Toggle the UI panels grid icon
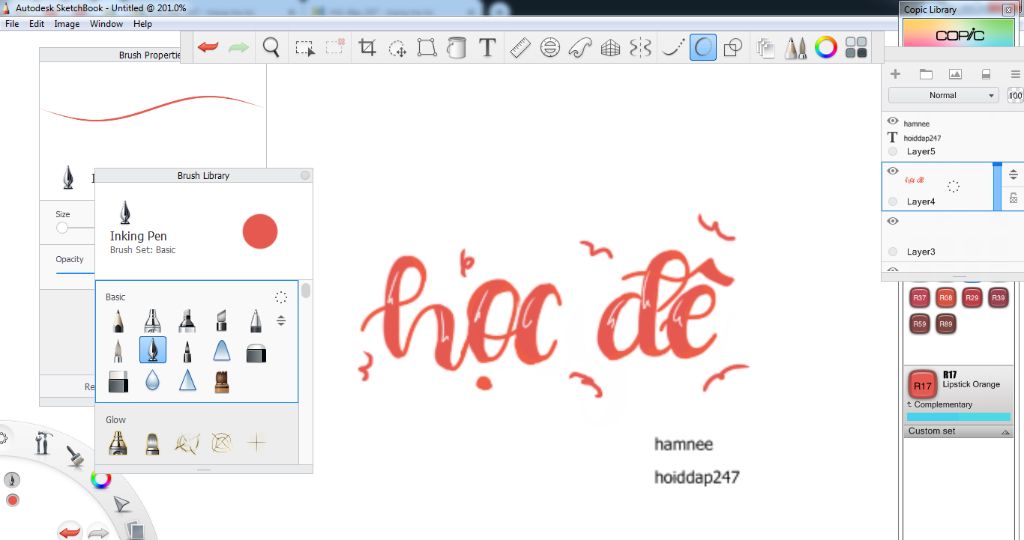The width and height of the screenshot is (1024, 540). [856, 48]
